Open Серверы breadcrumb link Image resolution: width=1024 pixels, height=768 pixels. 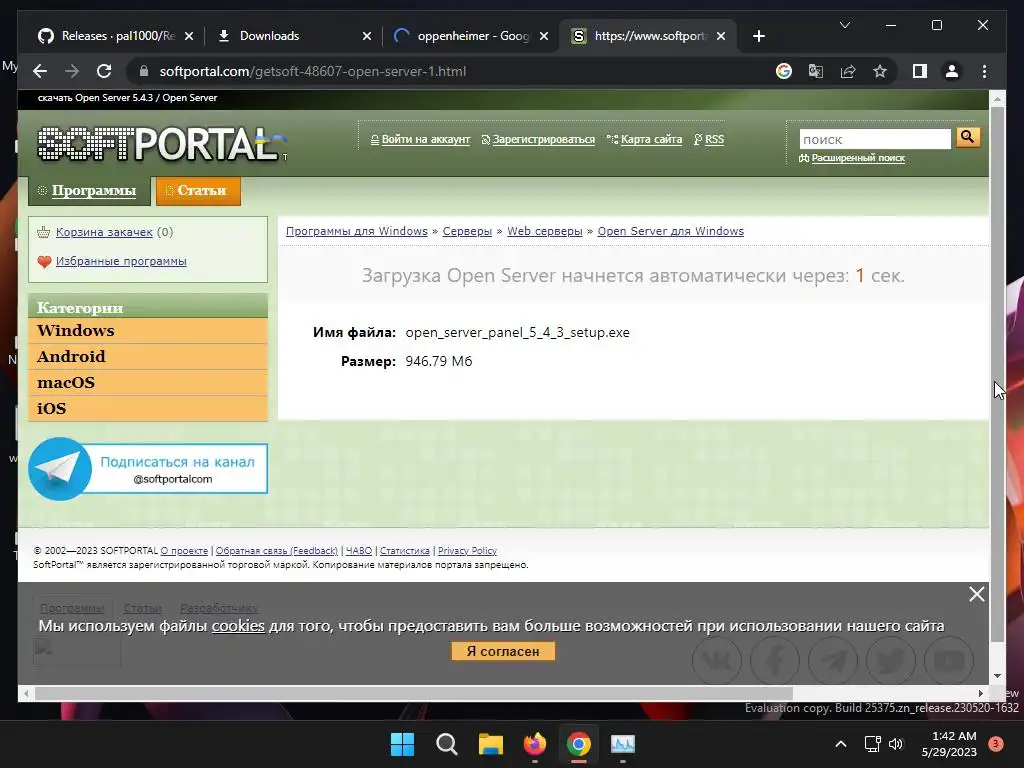467,231
